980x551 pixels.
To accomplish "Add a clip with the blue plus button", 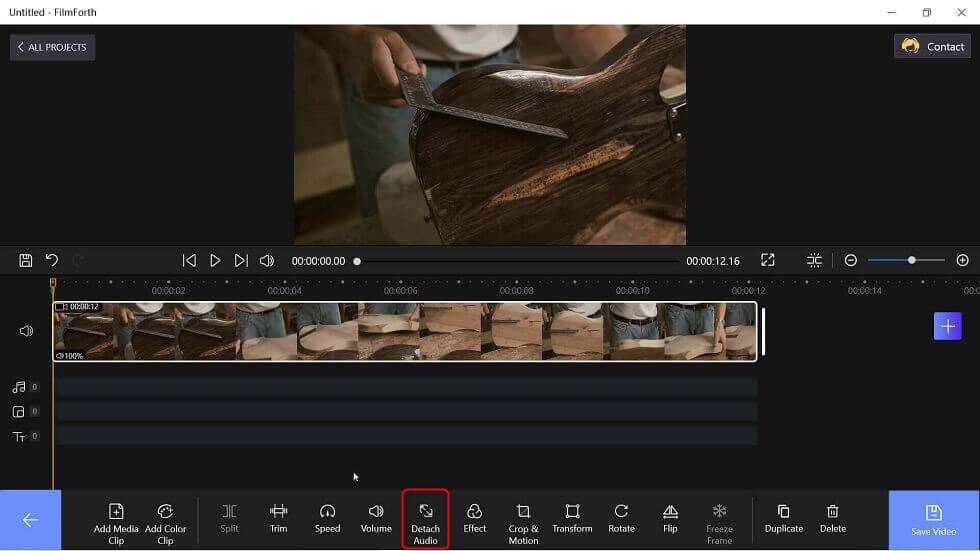I will [948, 327].
